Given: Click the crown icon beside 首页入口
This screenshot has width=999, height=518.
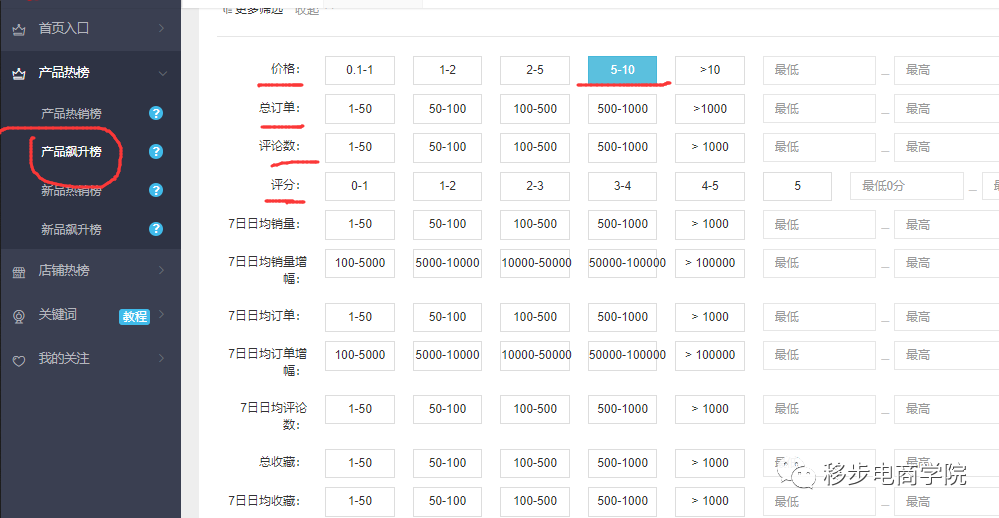Looking at the screenshot, I should (19, 29).
